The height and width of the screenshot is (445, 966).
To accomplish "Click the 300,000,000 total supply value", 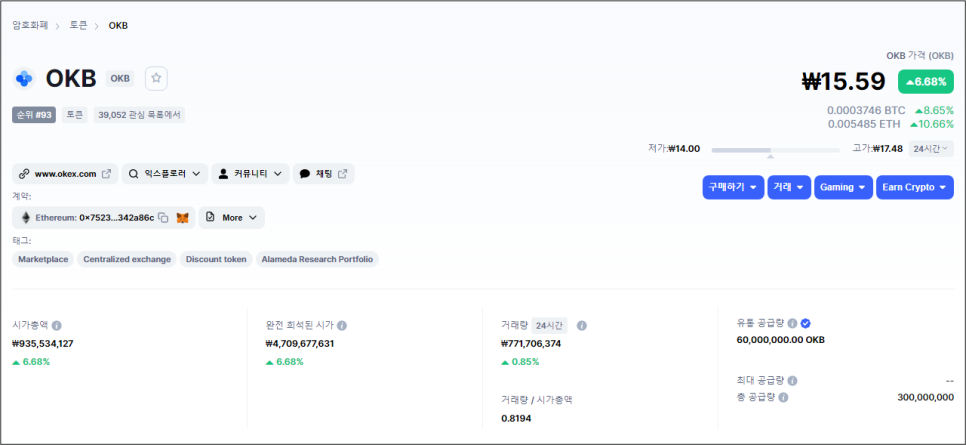I will [x=926, y=398].
